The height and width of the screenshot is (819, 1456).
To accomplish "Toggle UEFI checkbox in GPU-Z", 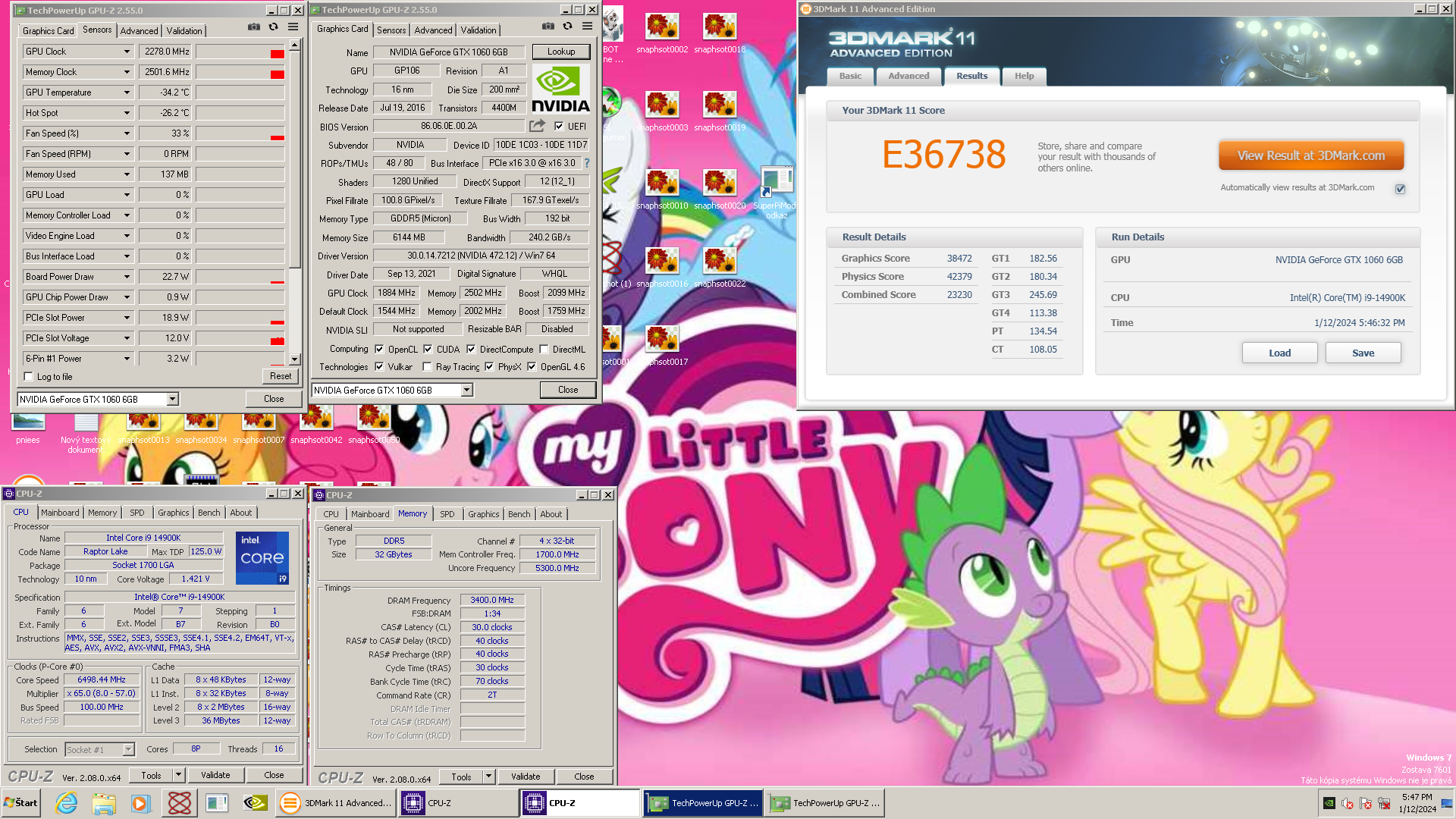I will (559, 127).
